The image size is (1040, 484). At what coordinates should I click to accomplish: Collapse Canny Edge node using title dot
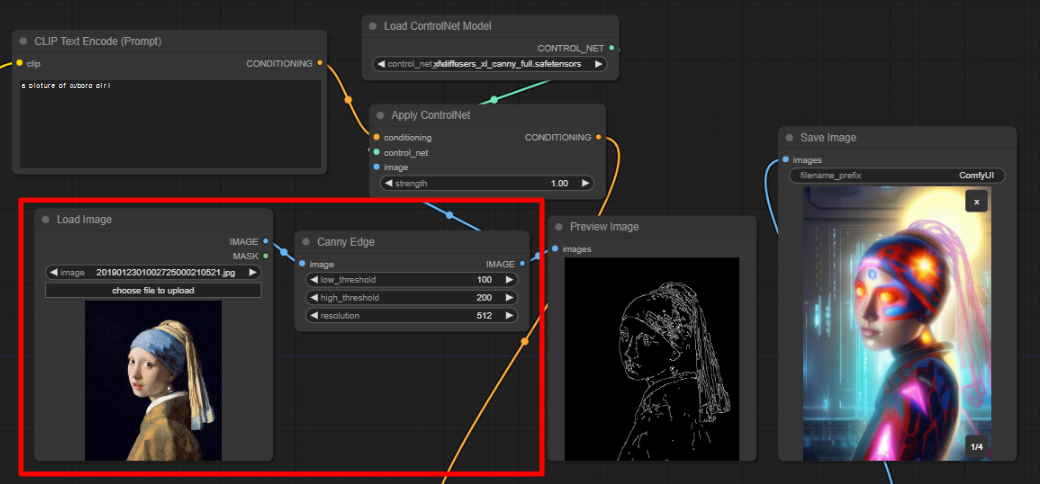point(306,242)
